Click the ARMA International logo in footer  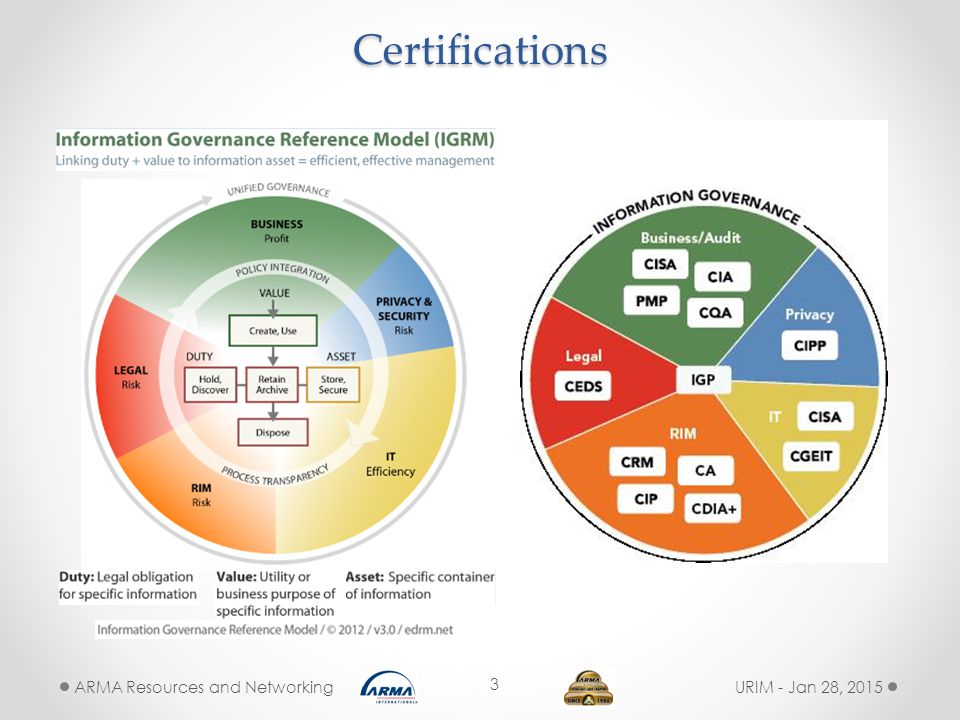[x=389, y=688]
